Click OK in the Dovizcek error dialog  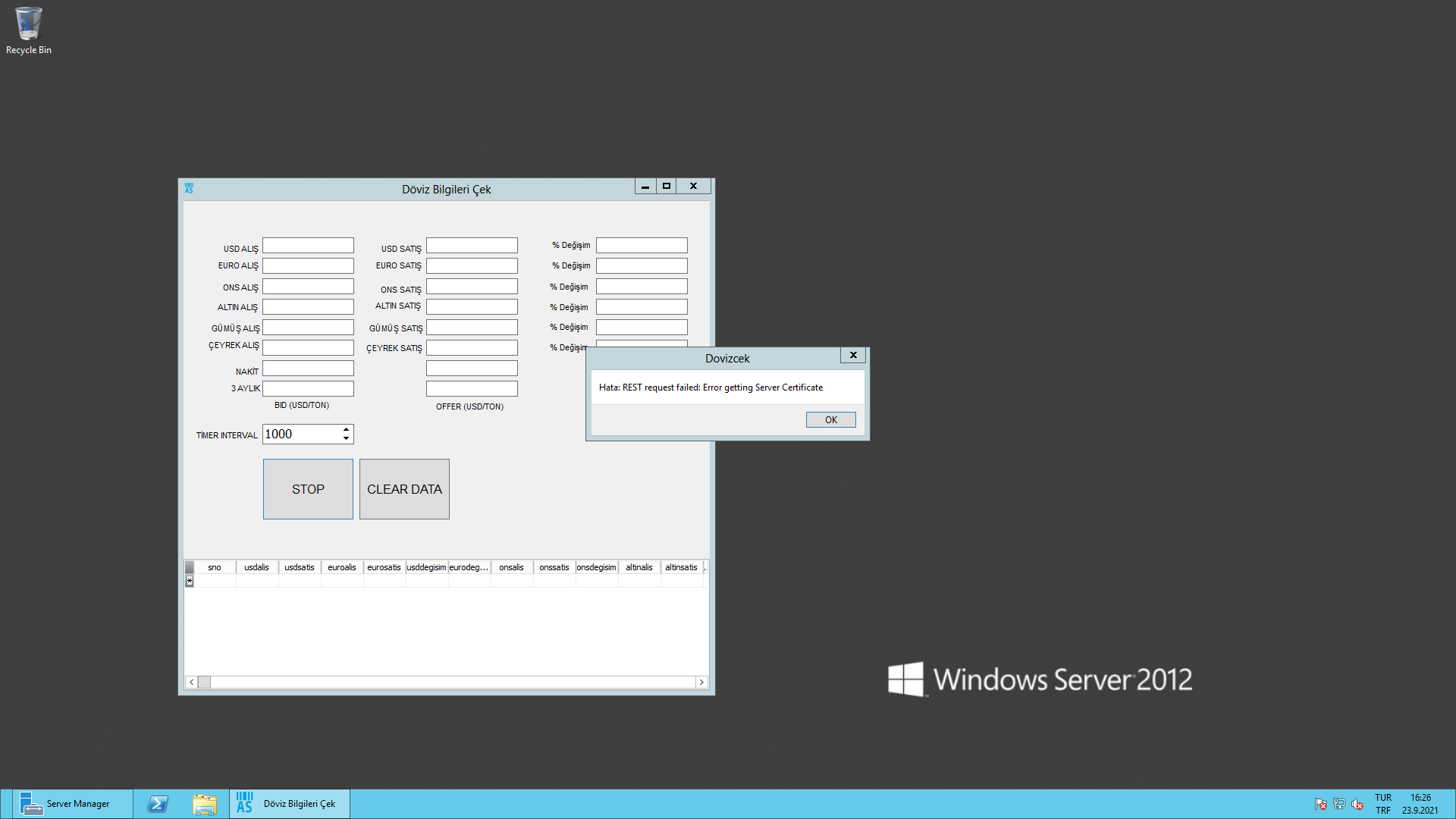pyautogui.click(x=830, y=419)
